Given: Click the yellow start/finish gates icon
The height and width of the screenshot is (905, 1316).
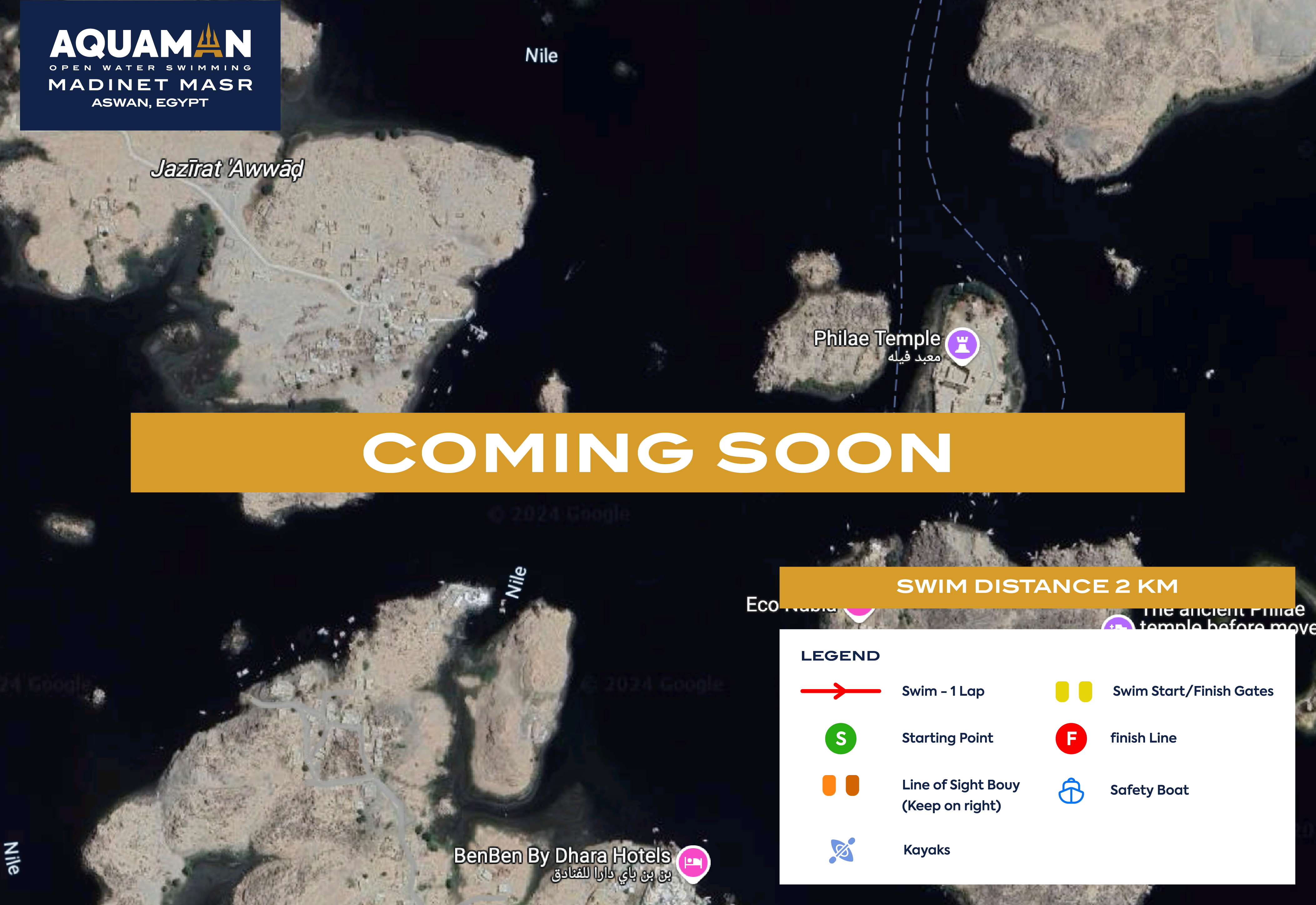Looking at the screenshot, I should [1073, 691].
